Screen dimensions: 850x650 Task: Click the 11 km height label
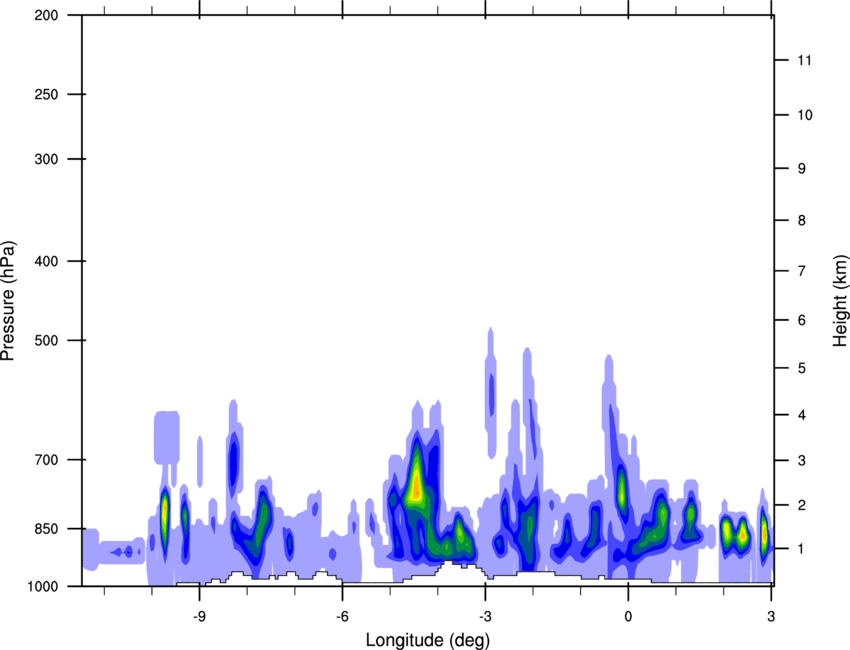[x=805, y=60]
